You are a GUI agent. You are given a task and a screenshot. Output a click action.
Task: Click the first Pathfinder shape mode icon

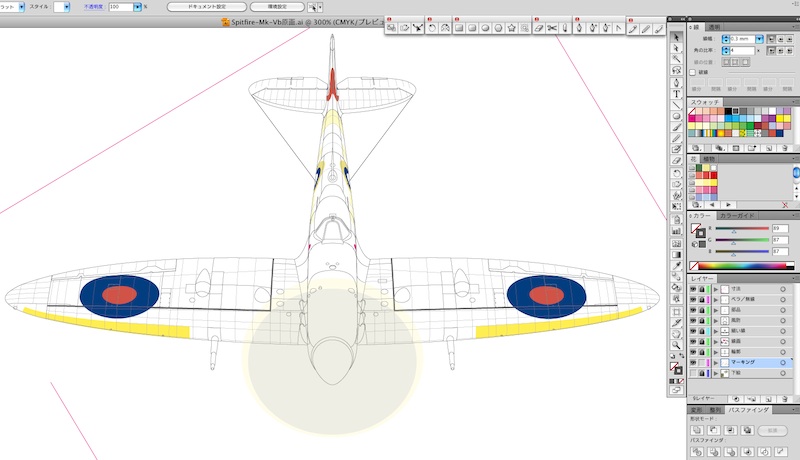tap(697, 430)
